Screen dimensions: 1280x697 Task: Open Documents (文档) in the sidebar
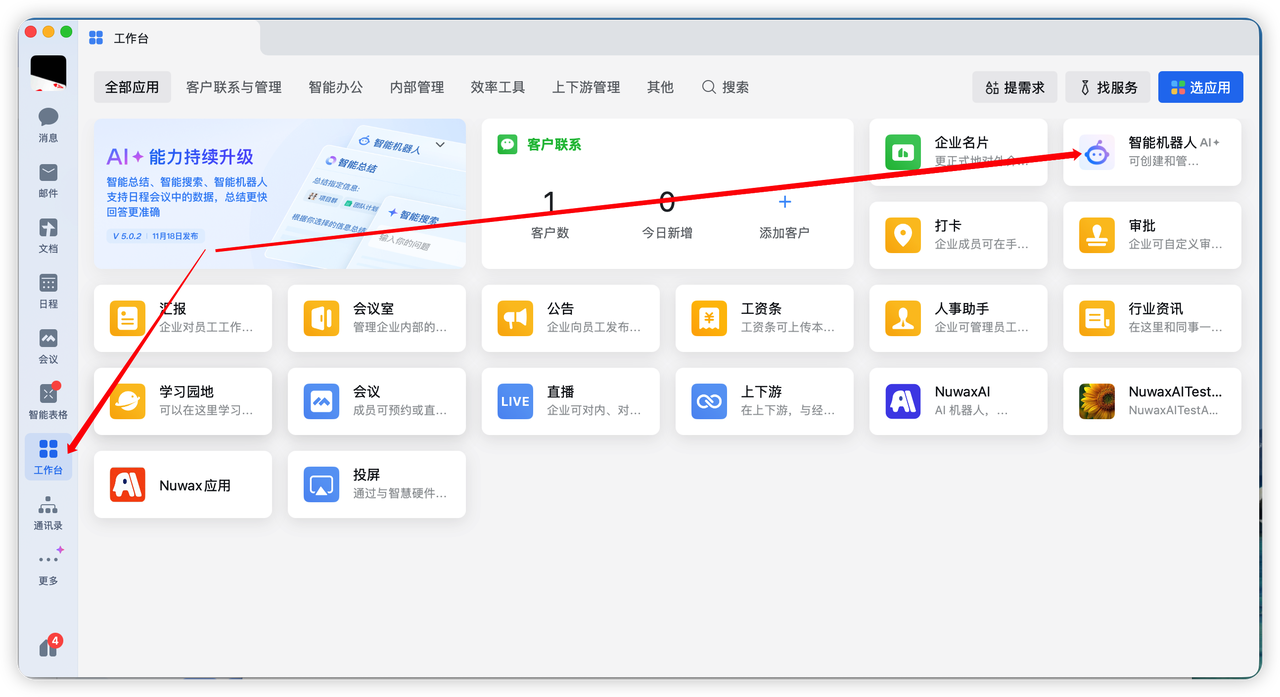[48, 235]
